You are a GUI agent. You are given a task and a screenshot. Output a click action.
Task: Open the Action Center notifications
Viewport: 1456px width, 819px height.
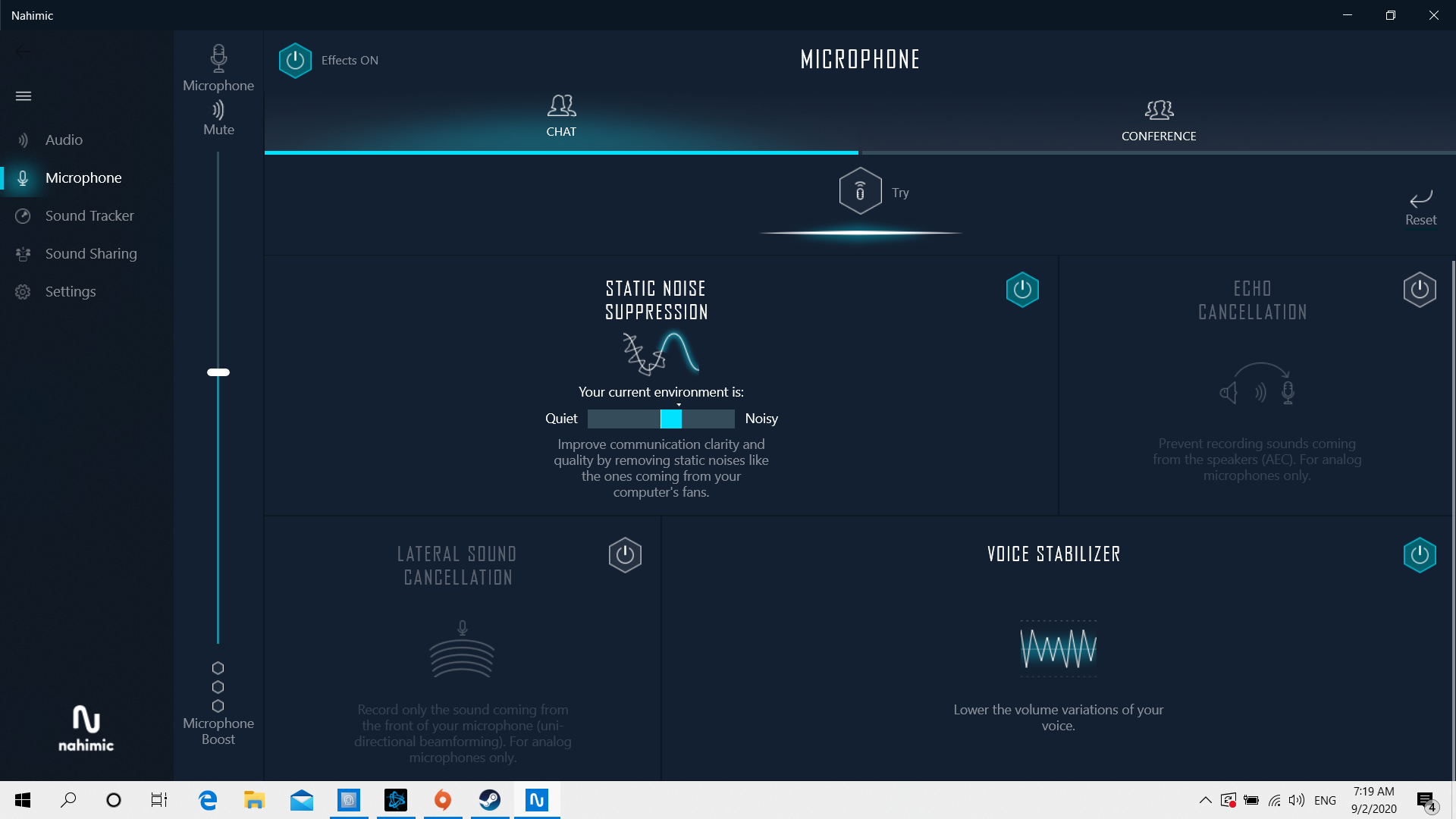tap(1426, 801)
